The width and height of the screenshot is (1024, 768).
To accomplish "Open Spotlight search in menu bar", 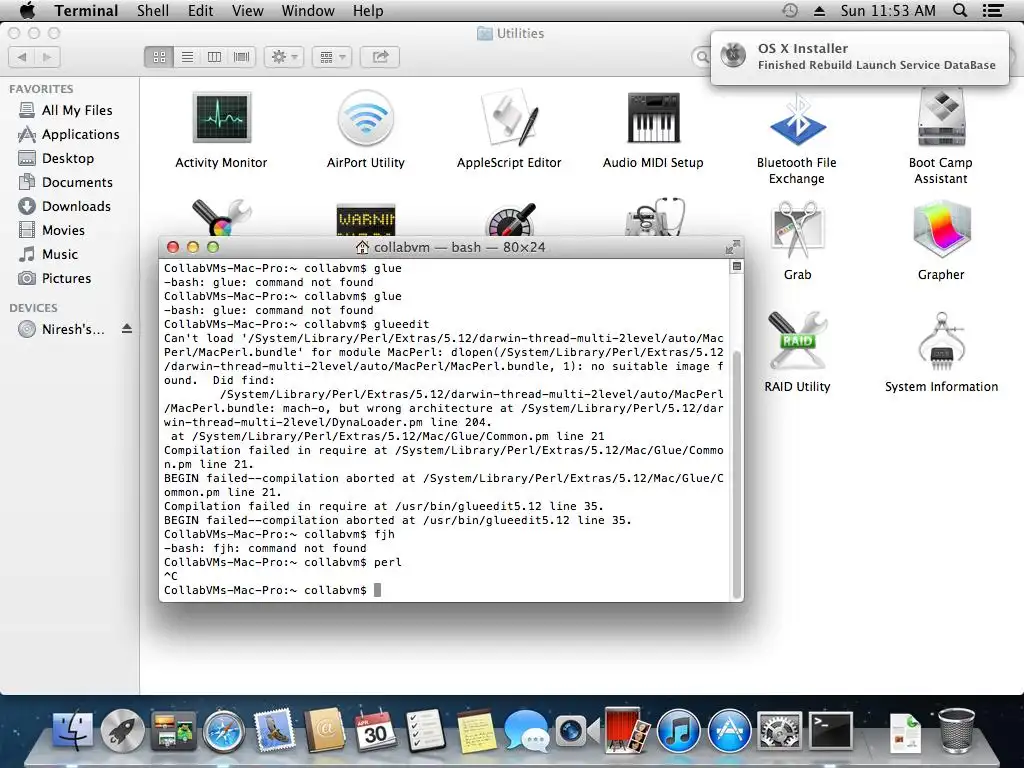I will 960,10.
